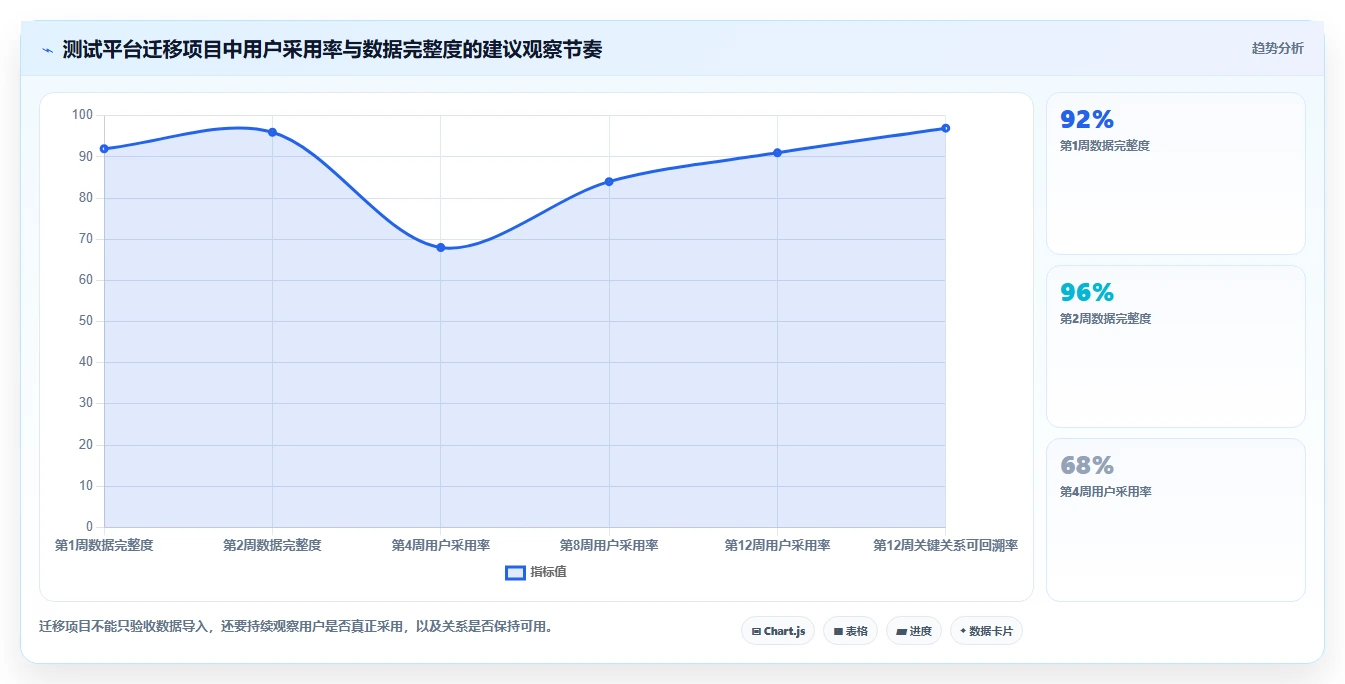Click the 96% stat card value
Image resolution: width=1345 pixels, height=684 pixels.
point(1087,293)
